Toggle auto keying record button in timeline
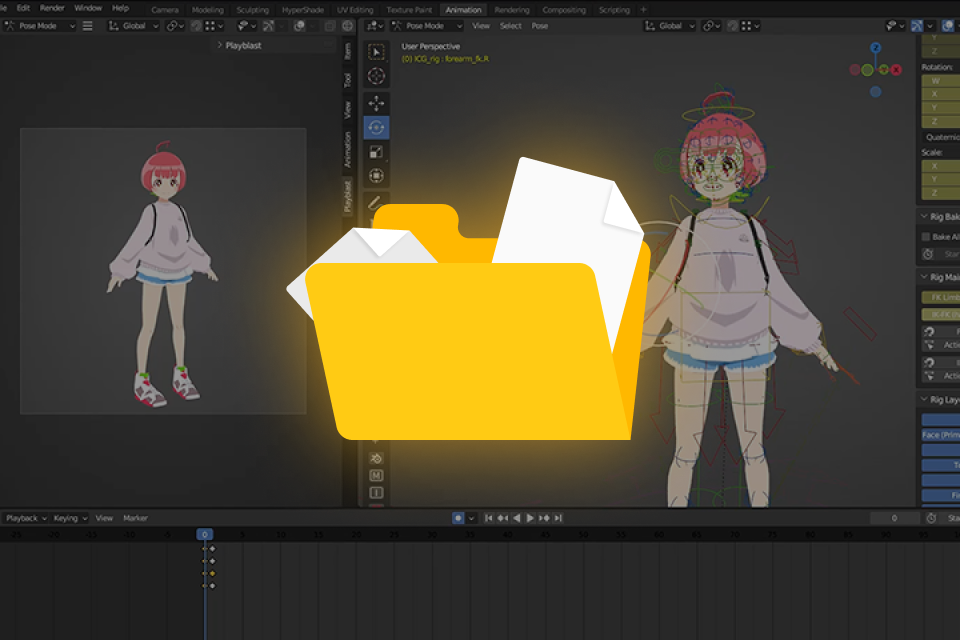 coord(458,518)
